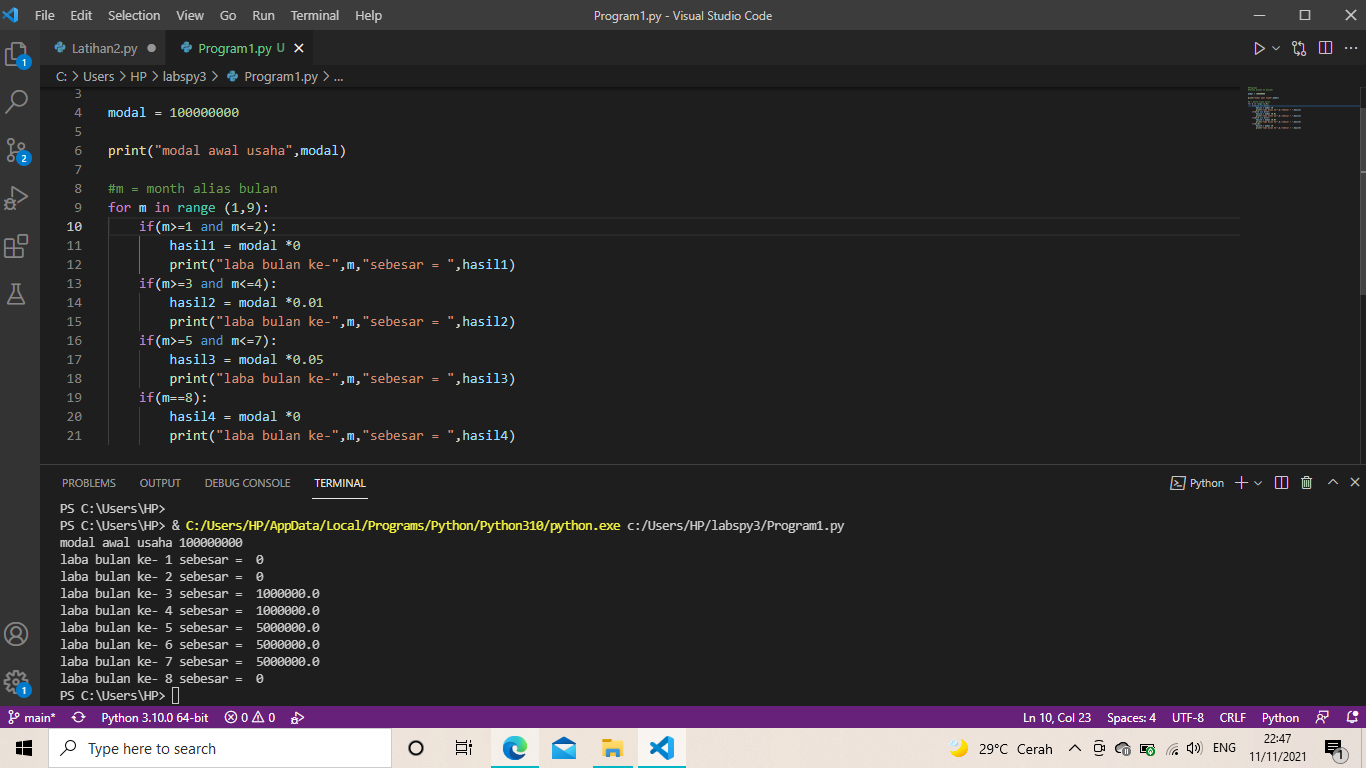This screenshot has width=1366, height=768.
Task: Open the Help menu
Action: tap(369, 15)
